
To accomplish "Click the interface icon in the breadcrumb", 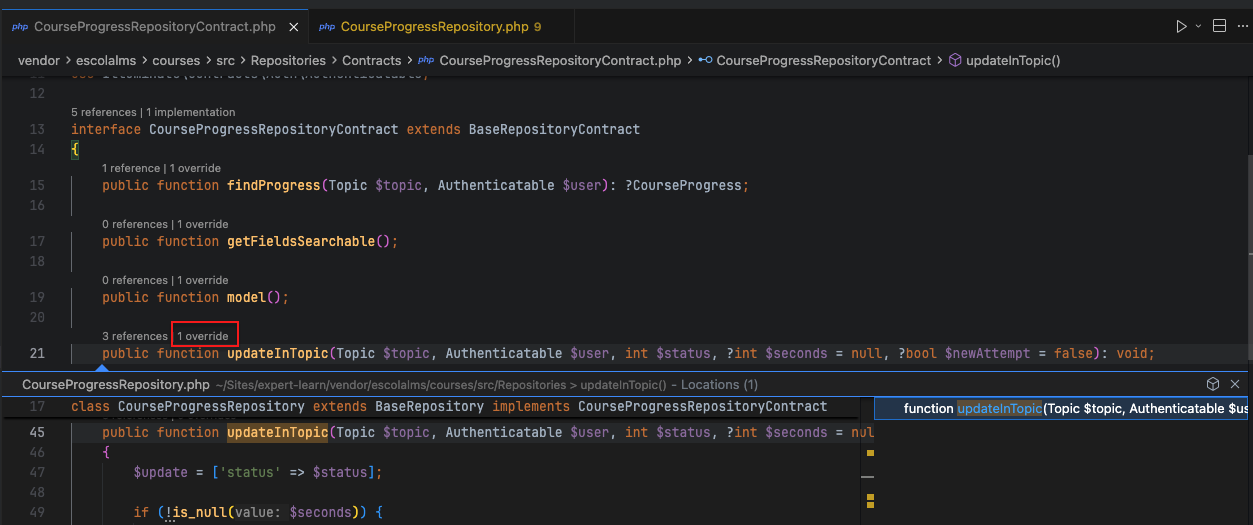I will click(705, 61).
